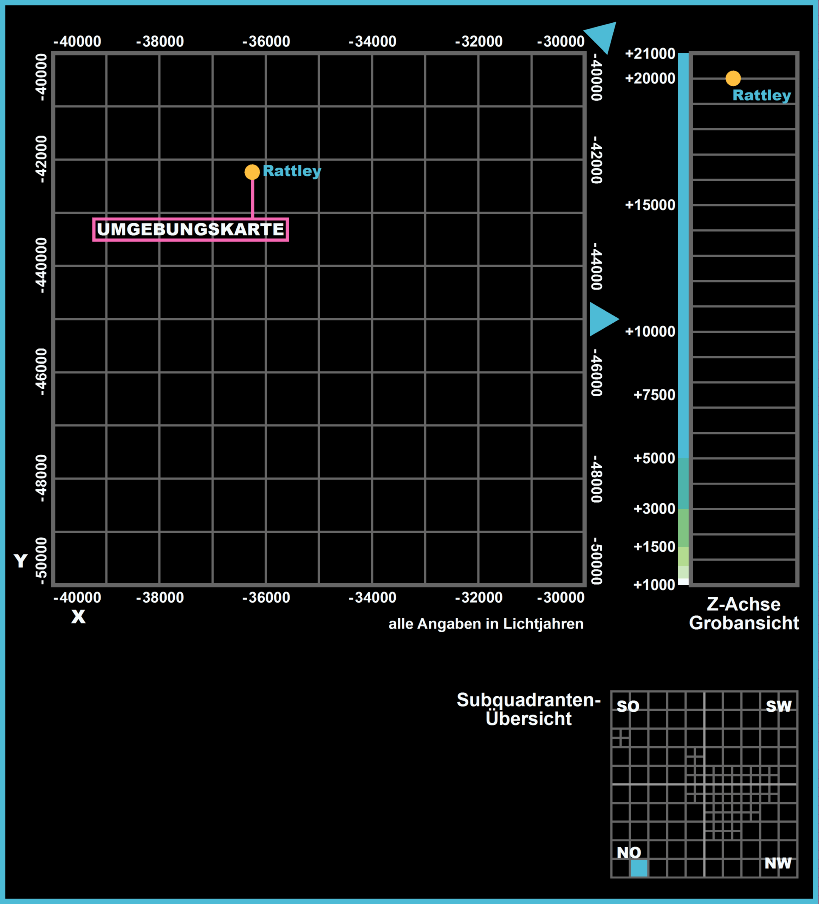The height and width of the screenshot is (904, 819).
Task: Click the blue triangle arrow above the map's top-right corner
Action: point(602,36)
